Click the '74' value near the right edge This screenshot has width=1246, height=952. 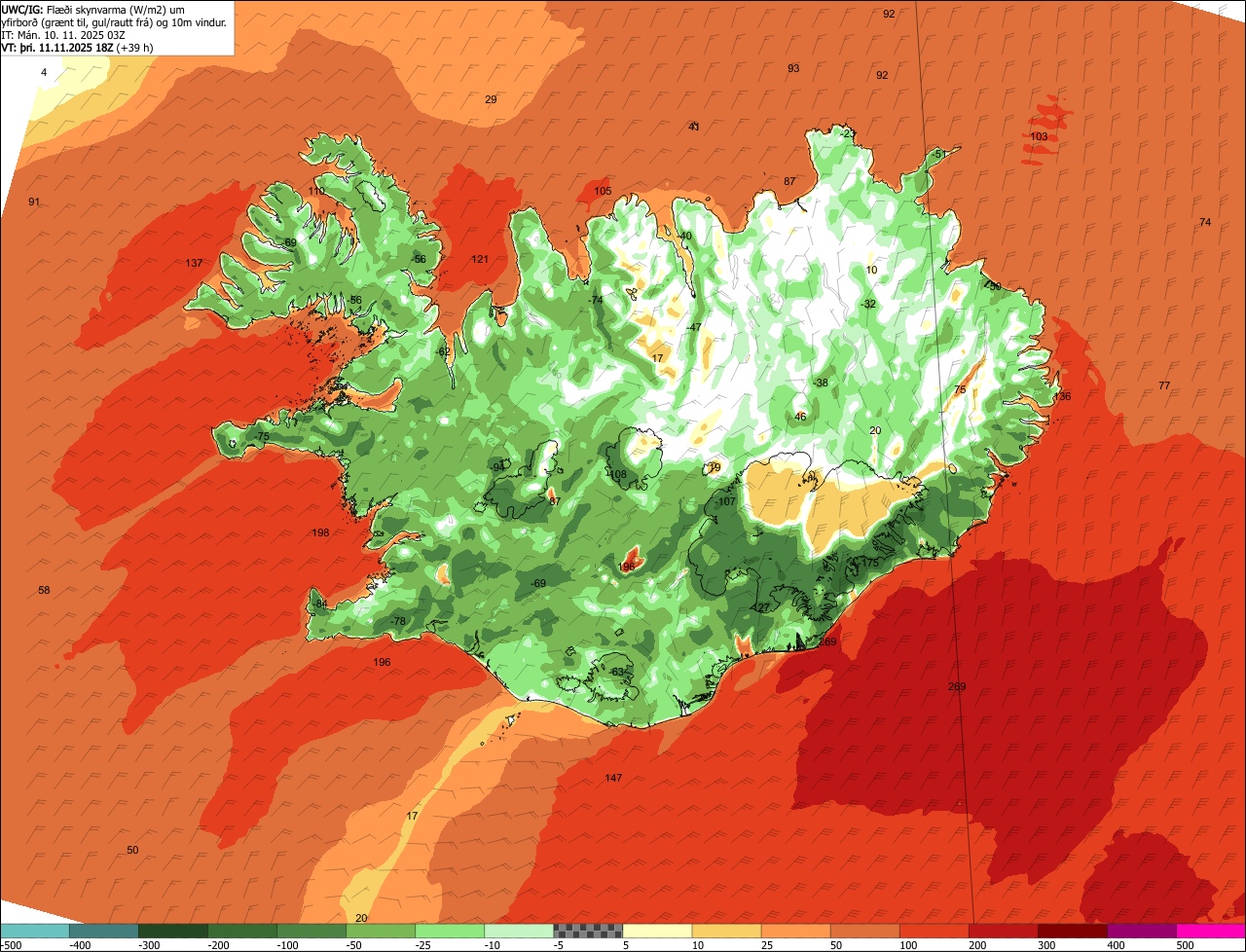(1205, 223)
